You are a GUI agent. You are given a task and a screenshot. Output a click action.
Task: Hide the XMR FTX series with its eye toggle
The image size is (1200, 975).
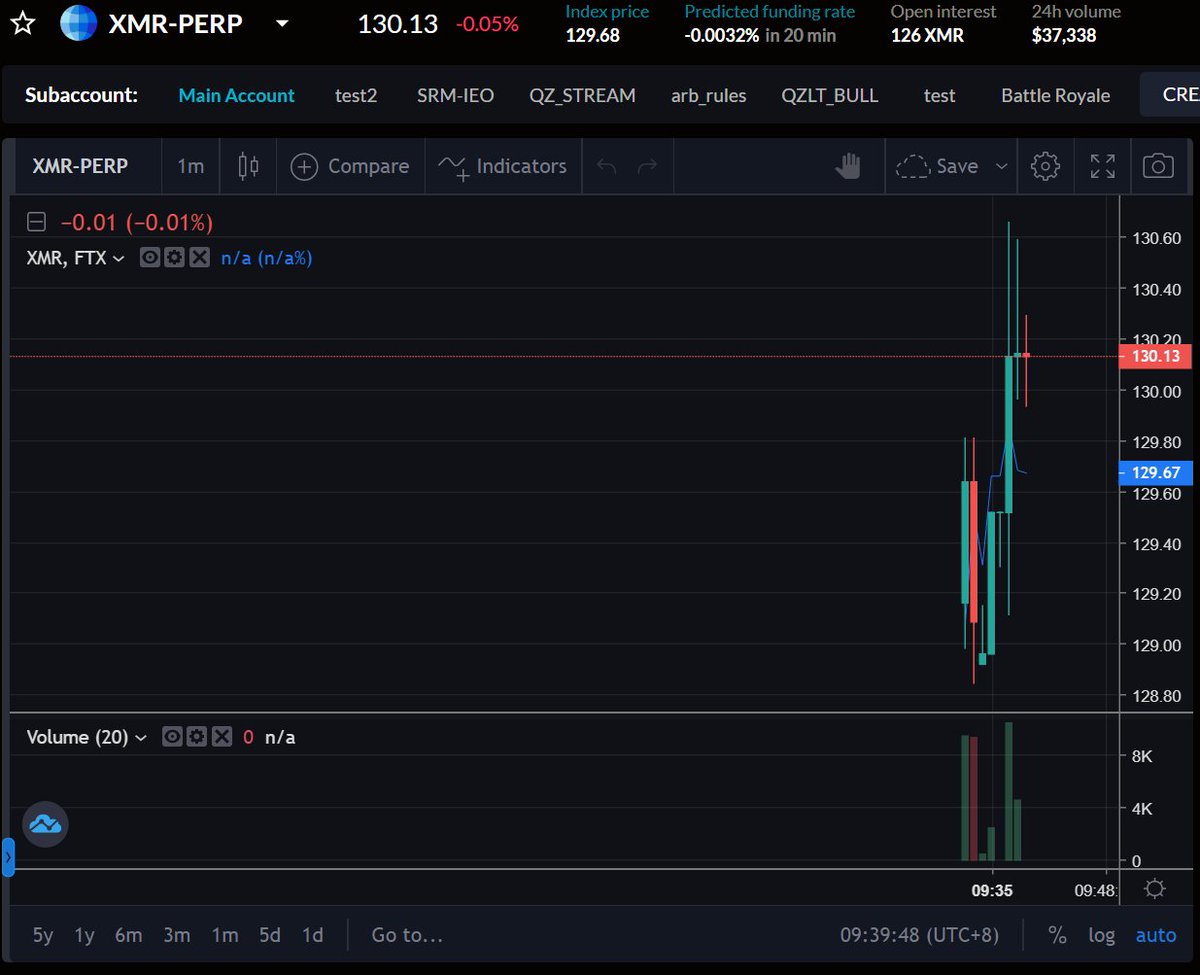coord(150,257)
